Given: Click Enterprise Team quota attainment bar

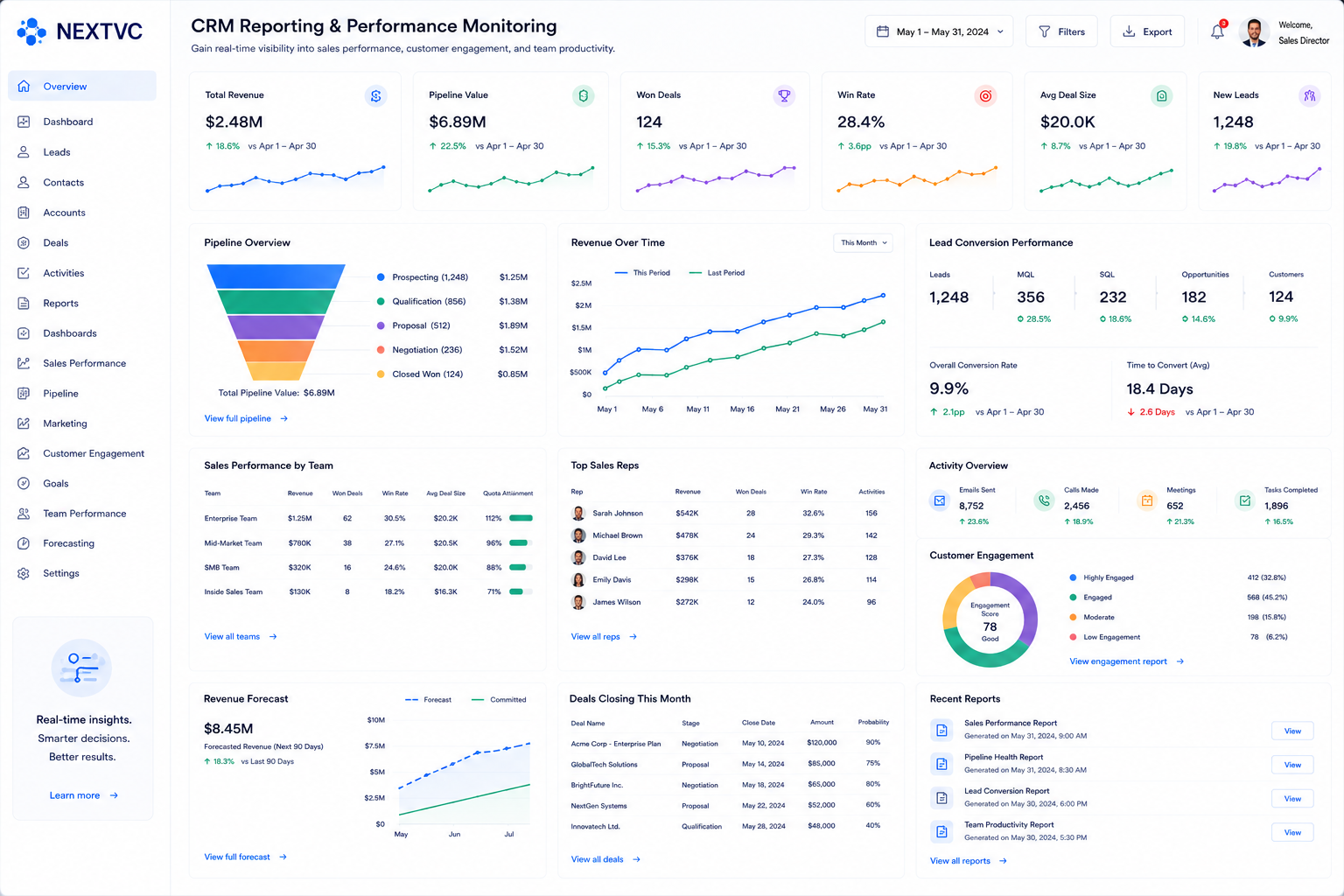Looking at the screenshot, I should [x=521, y=518].
